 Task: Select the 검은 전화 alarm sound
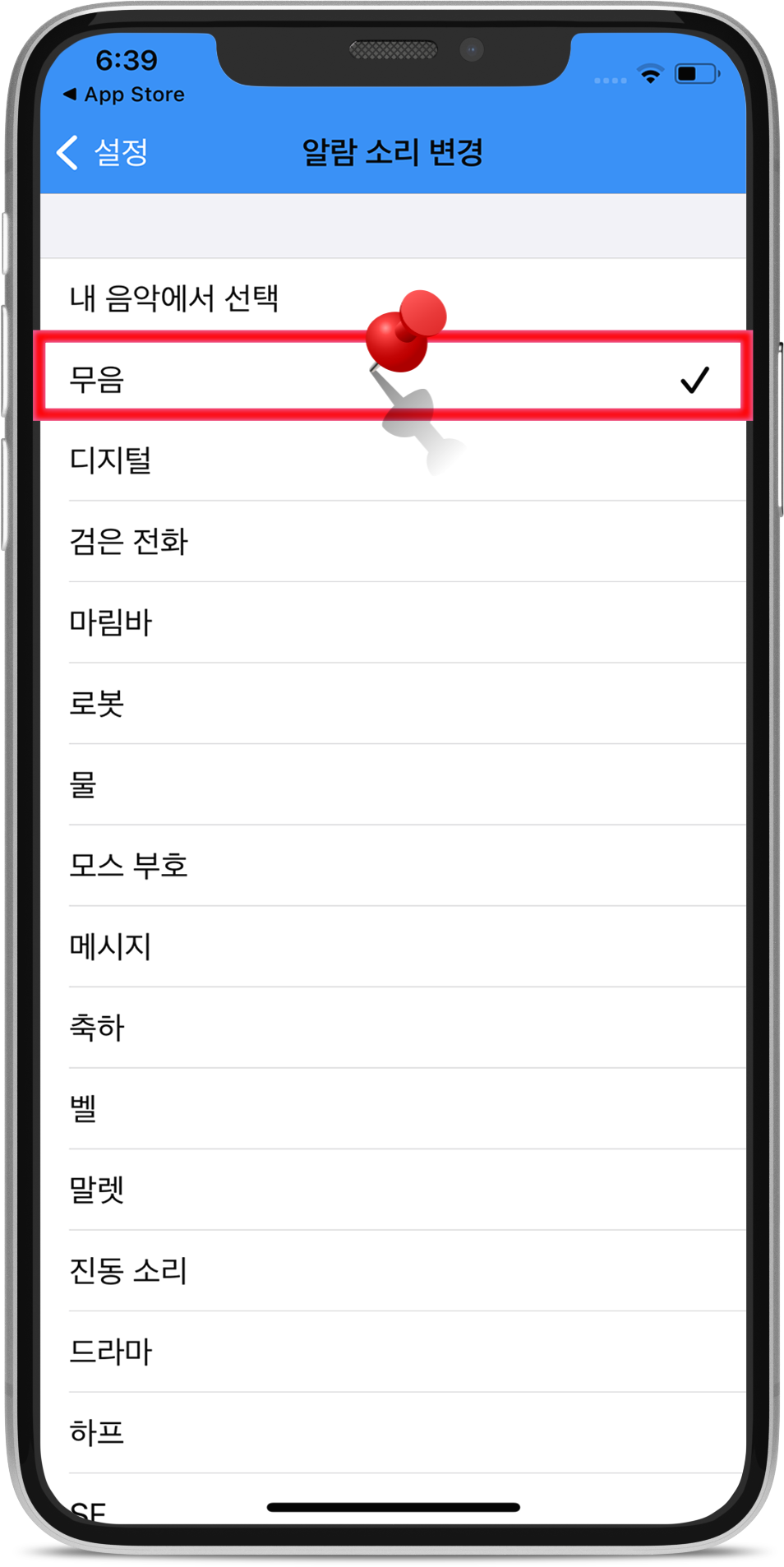pos(393,541)
